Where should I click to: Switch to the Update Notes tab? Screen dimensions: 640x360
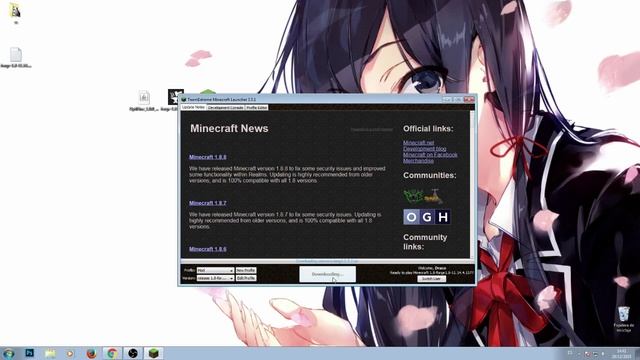[193, 107]
